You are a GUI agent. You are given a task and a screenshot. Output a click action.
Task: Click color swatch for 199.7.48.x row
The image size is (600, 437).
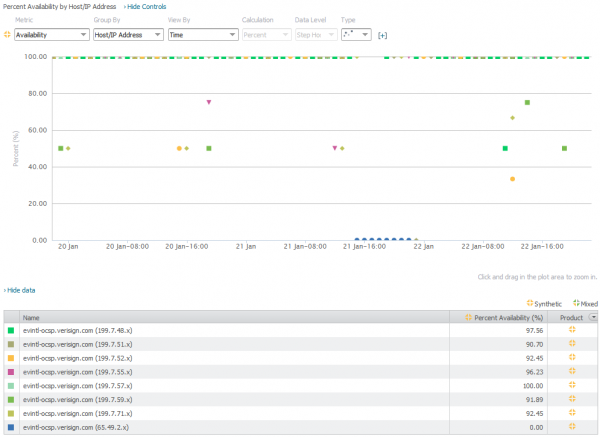pyautogui.click(x=11, y=330)
